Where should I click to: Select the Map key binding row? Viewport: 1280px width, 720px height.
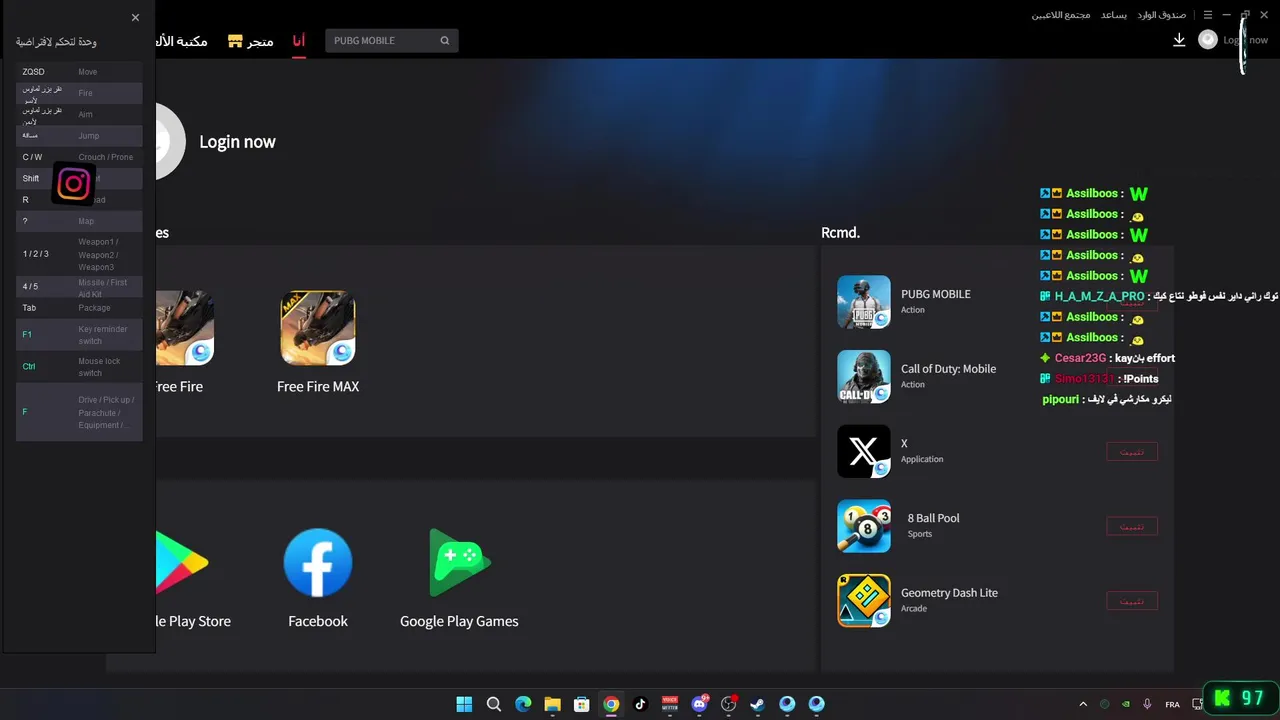(79, 221)
